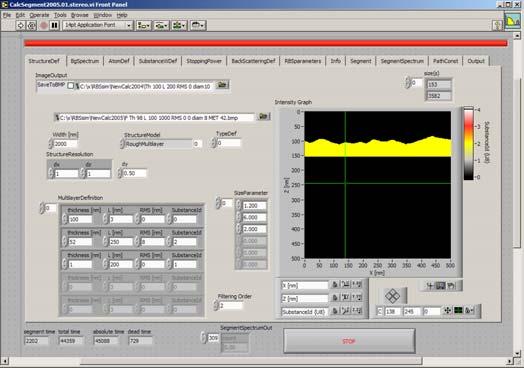Open the Help menu
The image size is (524, 368).
(122, 15)
